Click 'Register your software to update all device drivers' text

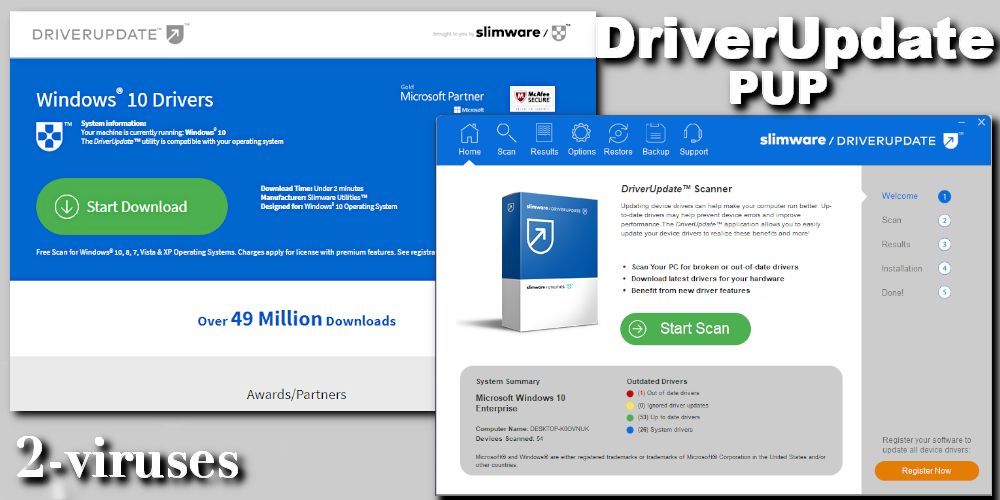pos(926,445)
